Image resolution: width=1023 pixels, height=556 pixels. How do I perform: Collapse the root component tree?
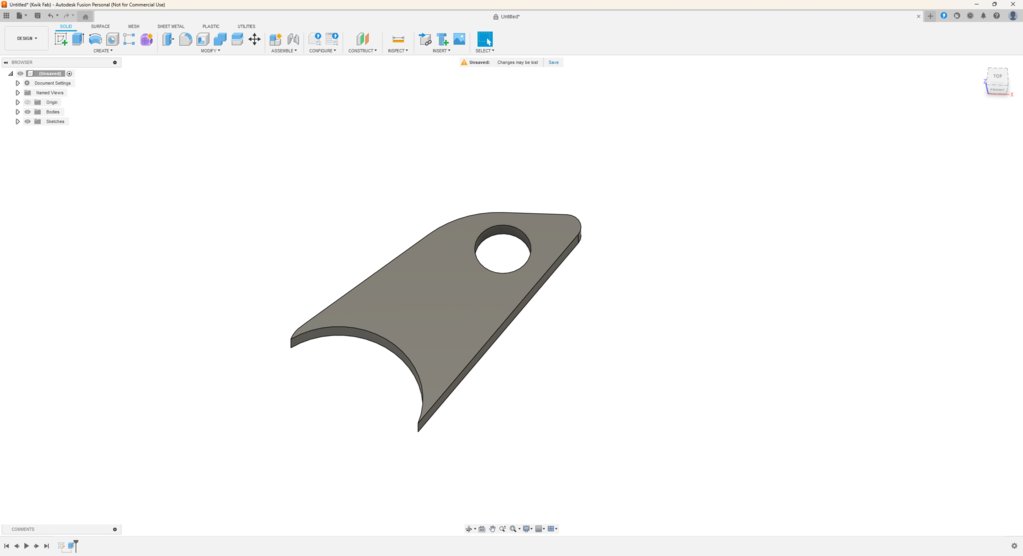click(10, 74)
